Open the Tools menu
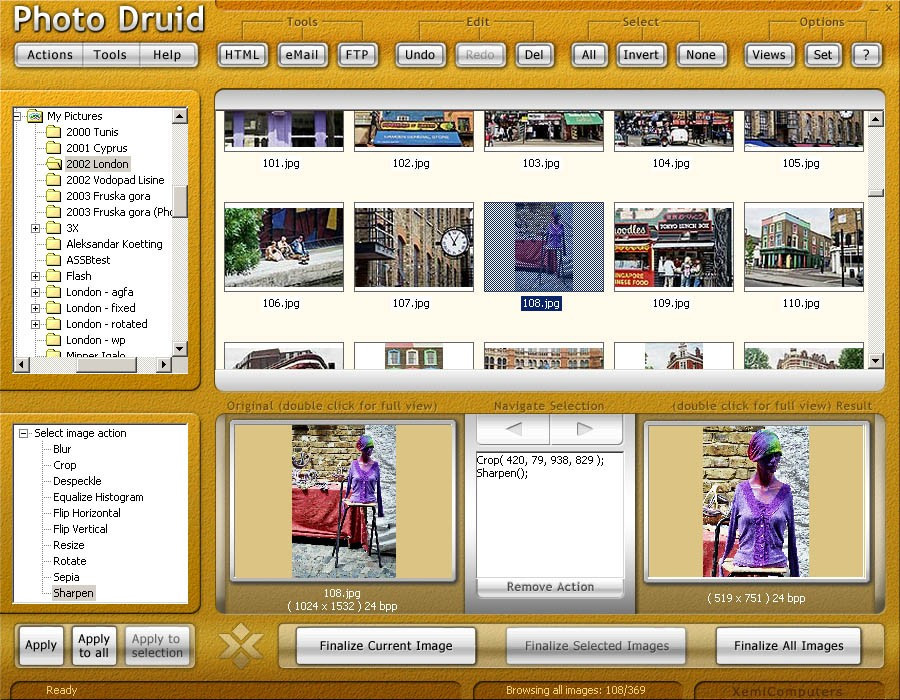This screenshot has height=700, width=900. pos(110,55)
